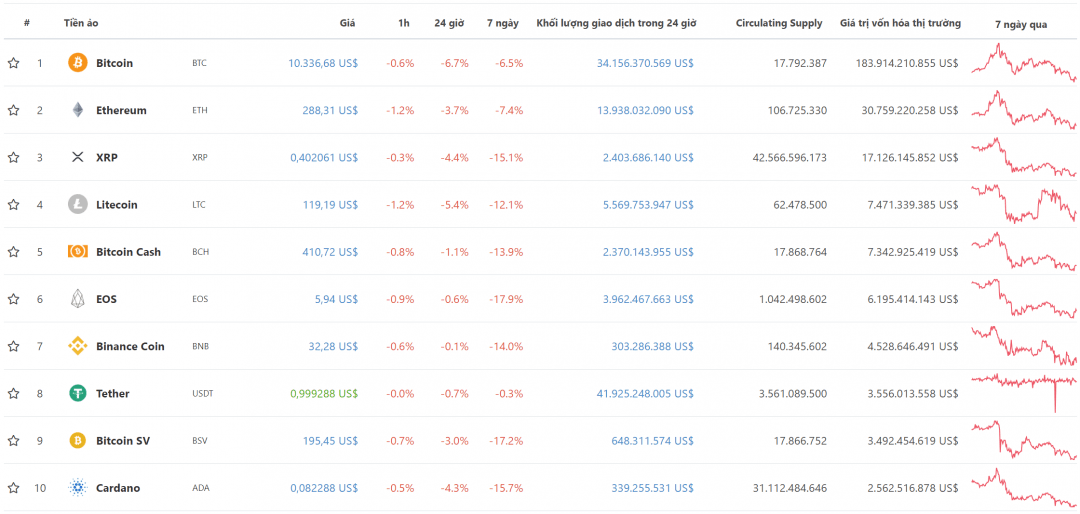Click the XRP logo icon
The height and width of the screenshot is (514, 1080).
click(x=78, y=157)
